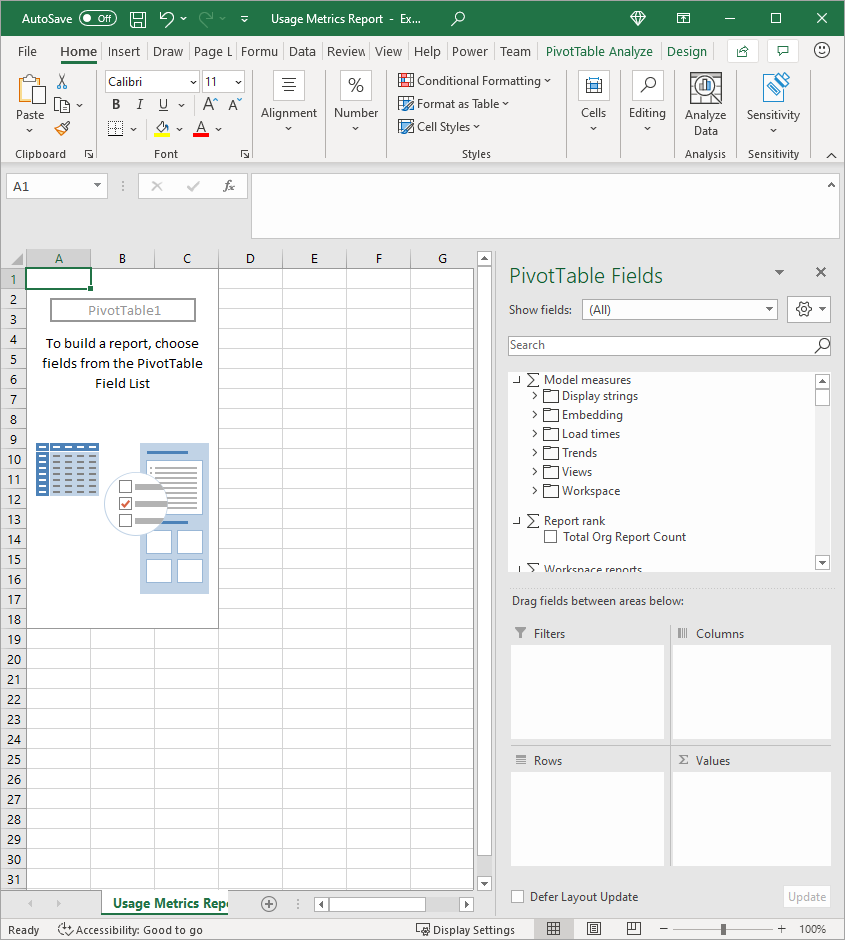Toggle AutoSave off switch
Screen dimensions: 845x940
(97, 18)
